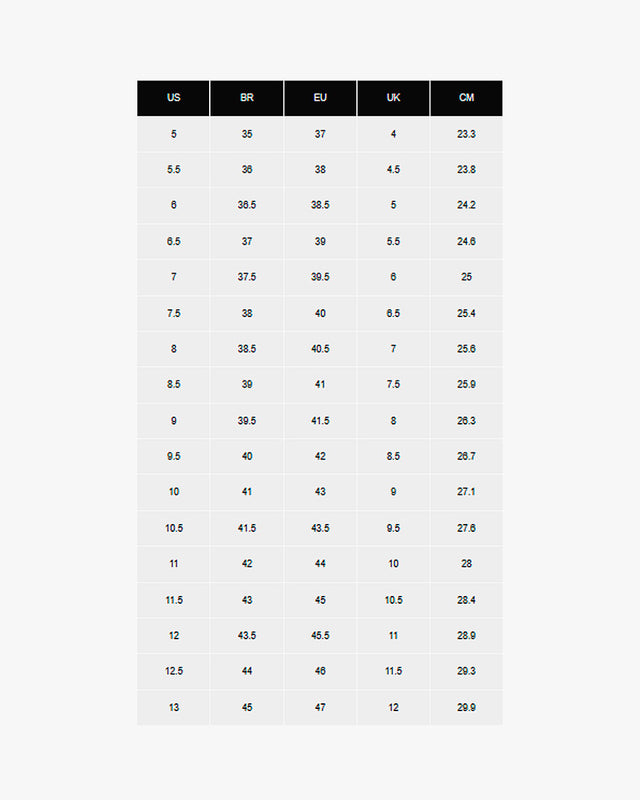
Task: Click the US size 13 cell
Action: (x=174, y=708)
